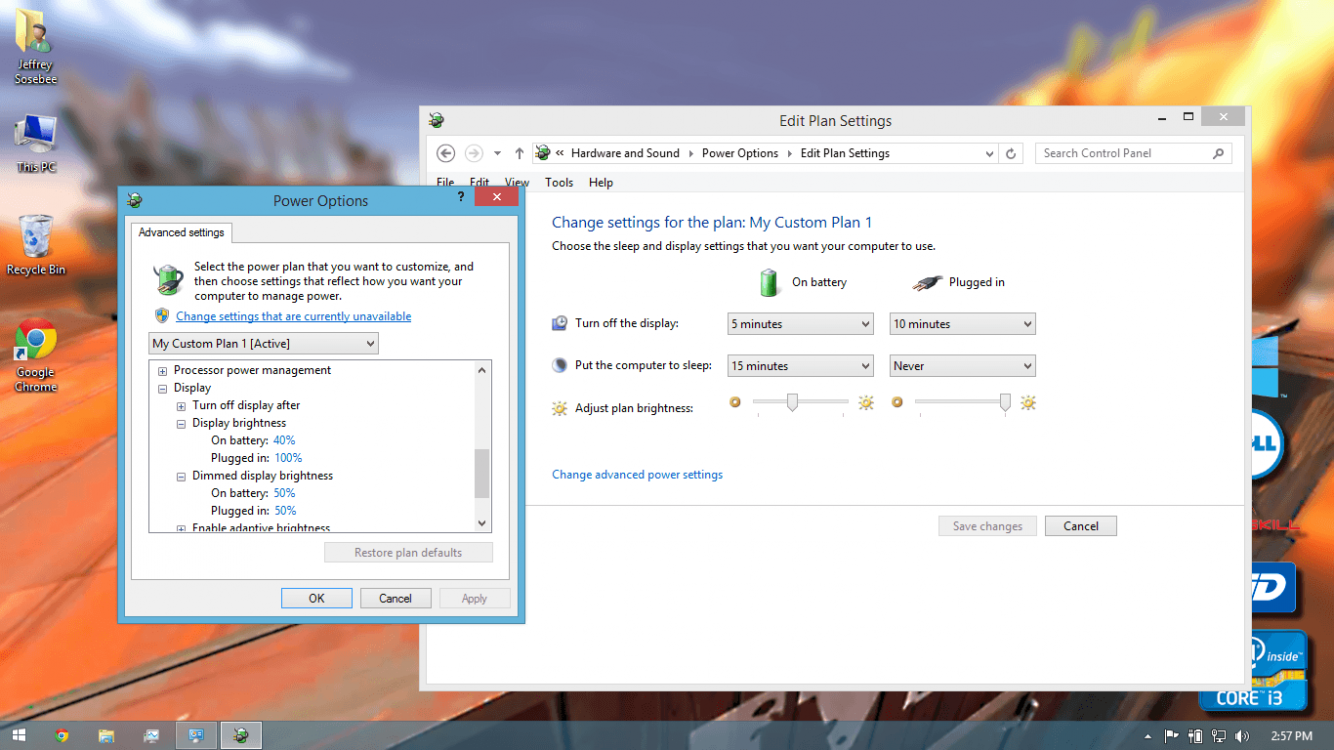This screenshot has width=1334, height=750.
Task: Click Change advanced power settings link
Action: (637, 475)
